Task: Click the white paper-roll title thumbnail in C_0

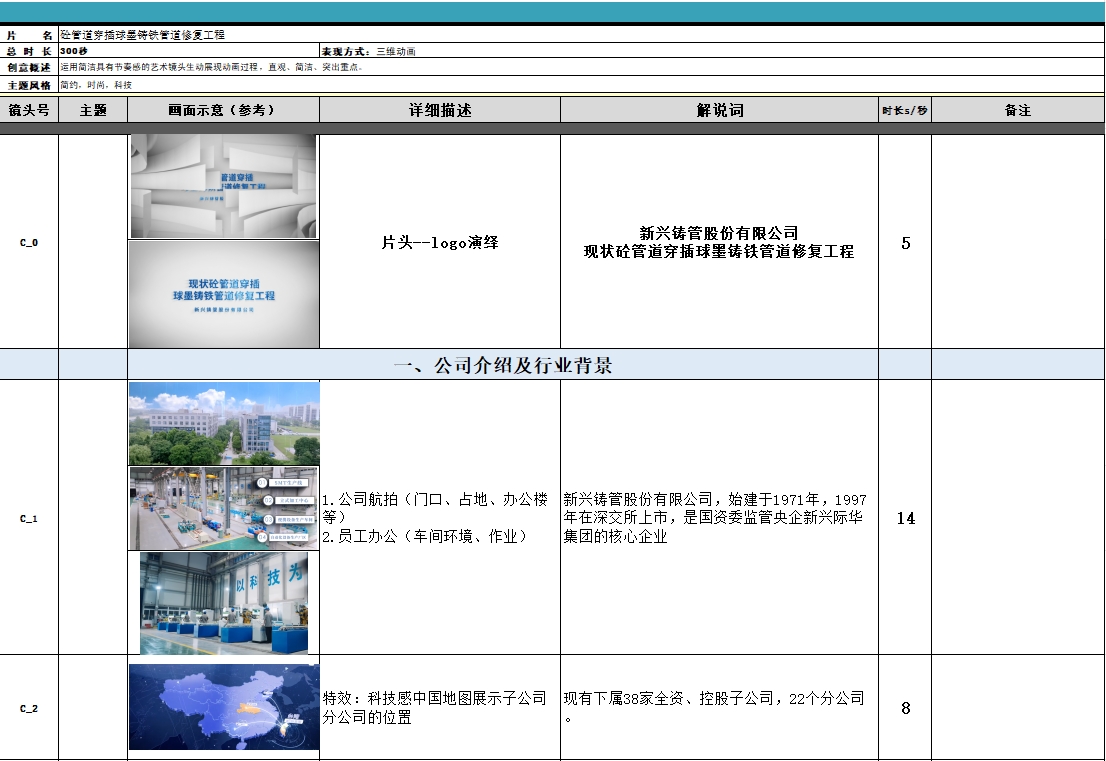Action: tap(224, 187)
